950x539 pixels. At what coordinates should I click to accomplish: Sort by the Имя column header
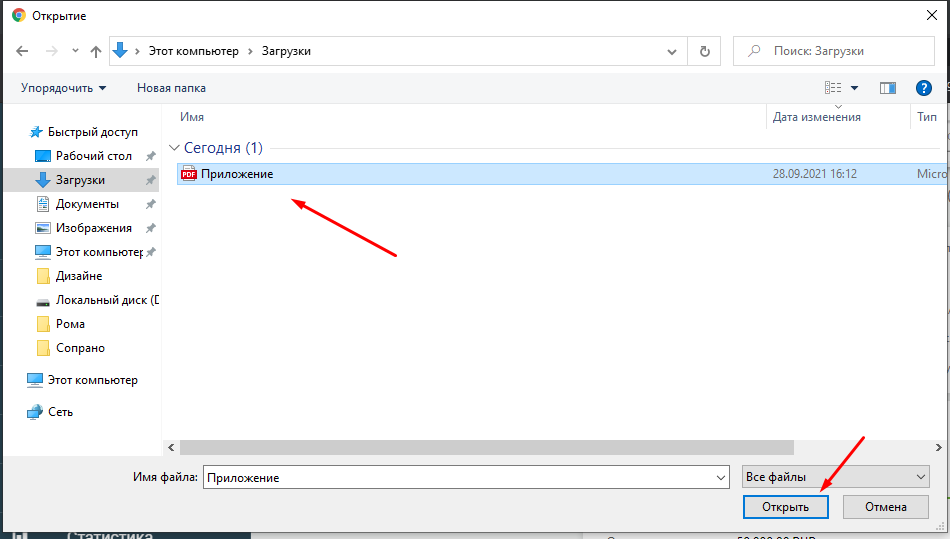tap(192, 117)
